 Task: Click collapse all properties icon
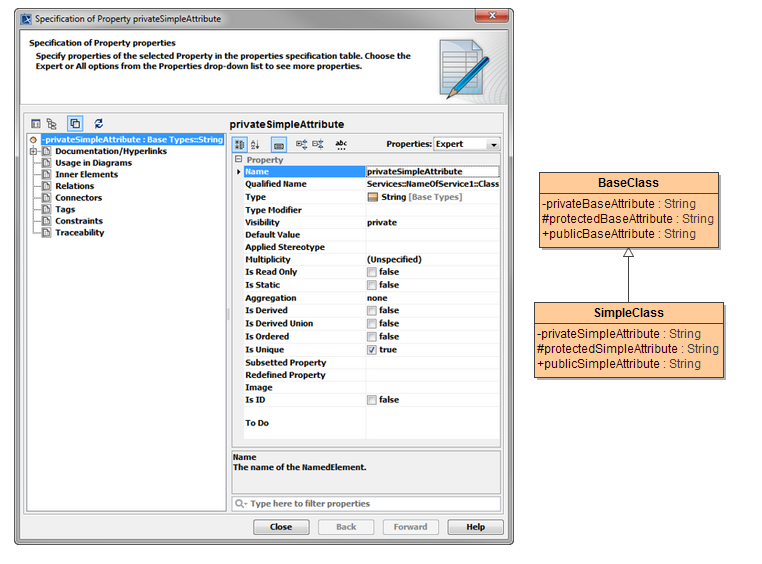pyautogui.click(x=318, y=144)
